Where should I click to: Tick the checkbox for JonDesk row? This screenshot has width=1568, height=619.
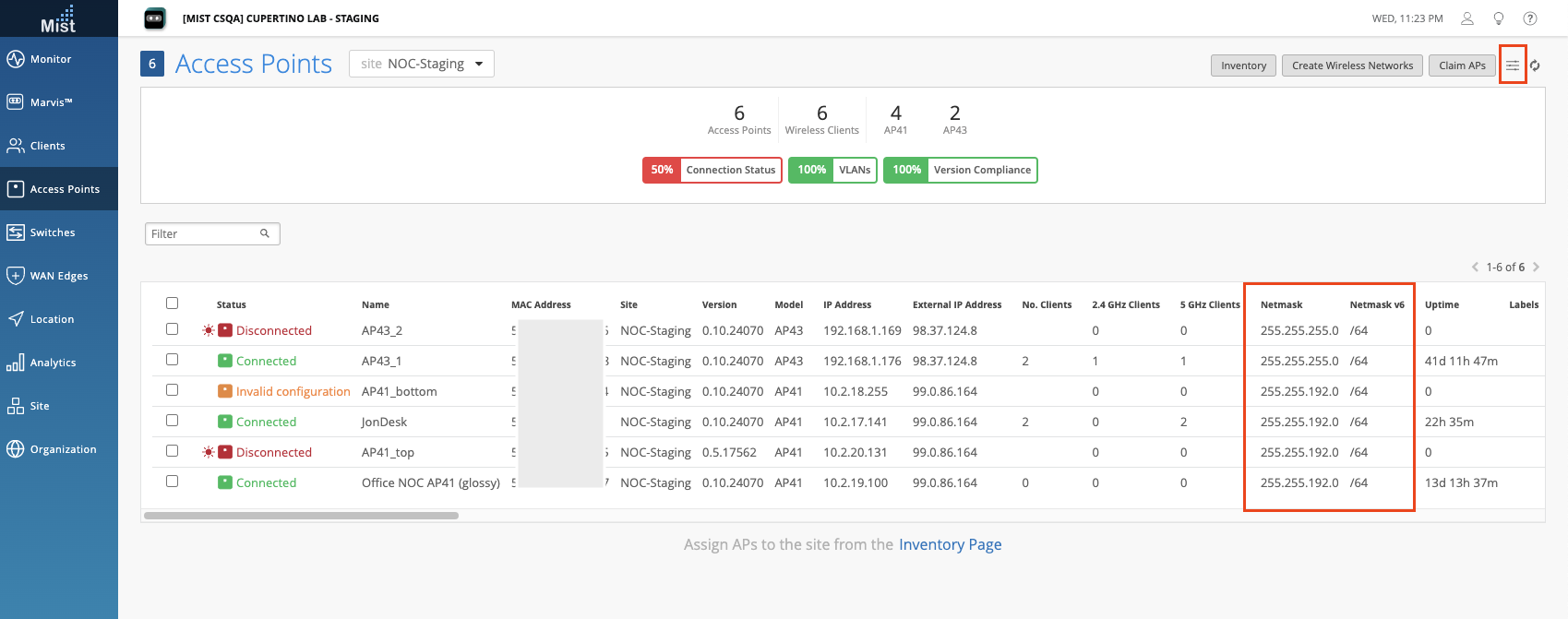(172, 421)
